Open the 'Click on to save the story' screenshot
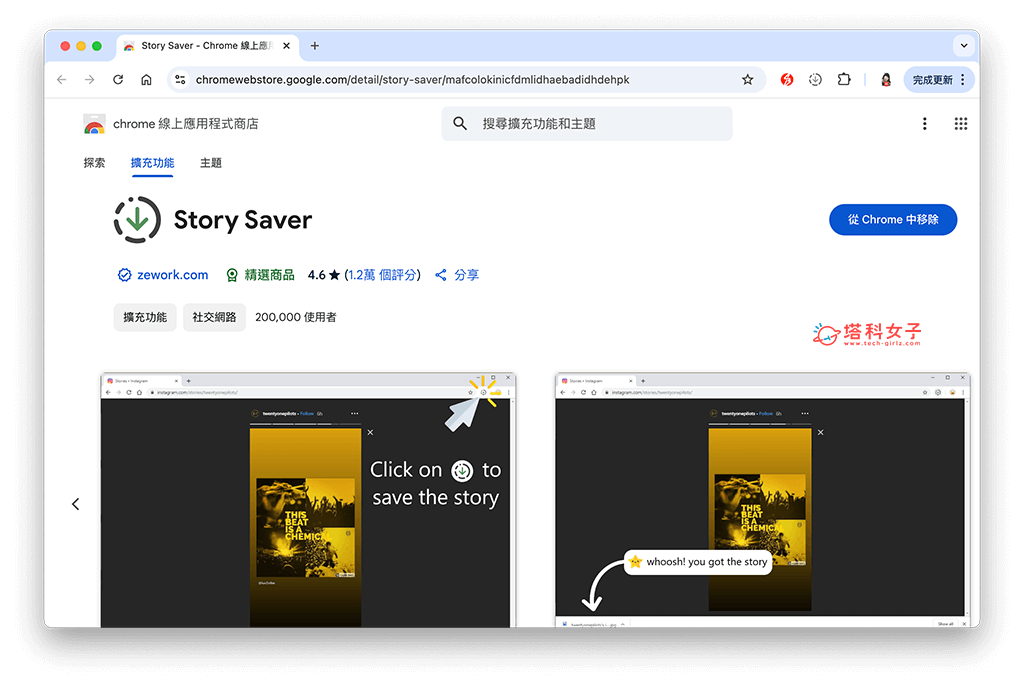Screen dimensions: 1024x686 308,500
